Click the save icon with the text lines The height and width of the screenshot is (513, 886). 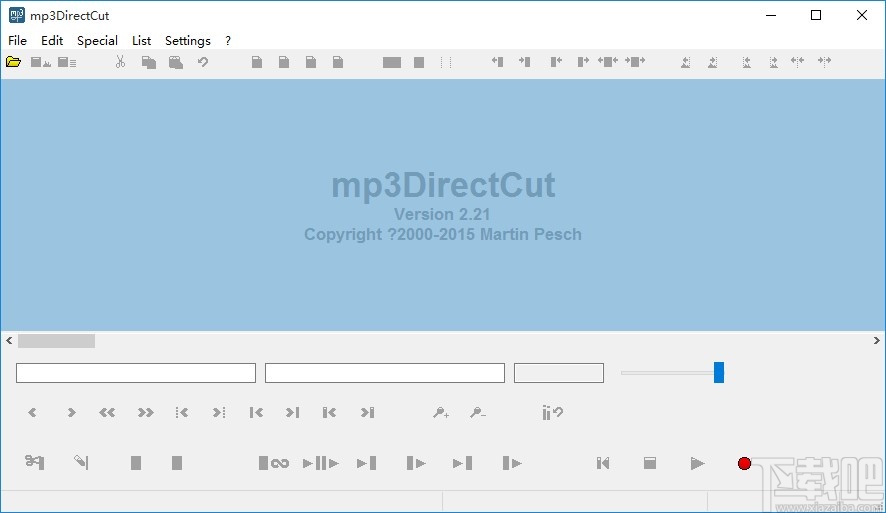click(x=67, y=62)
